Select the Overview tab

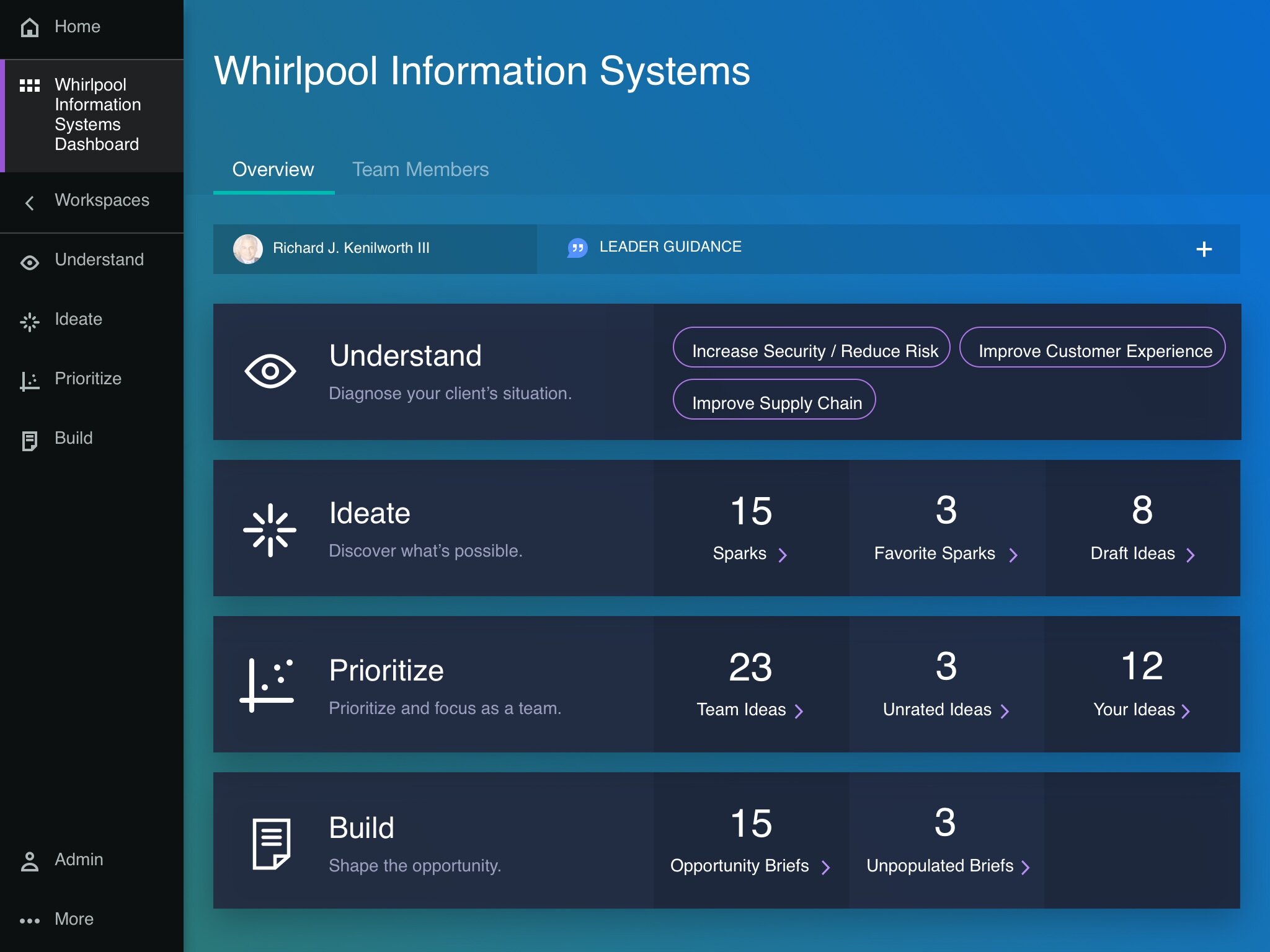(x=273, y=170)
